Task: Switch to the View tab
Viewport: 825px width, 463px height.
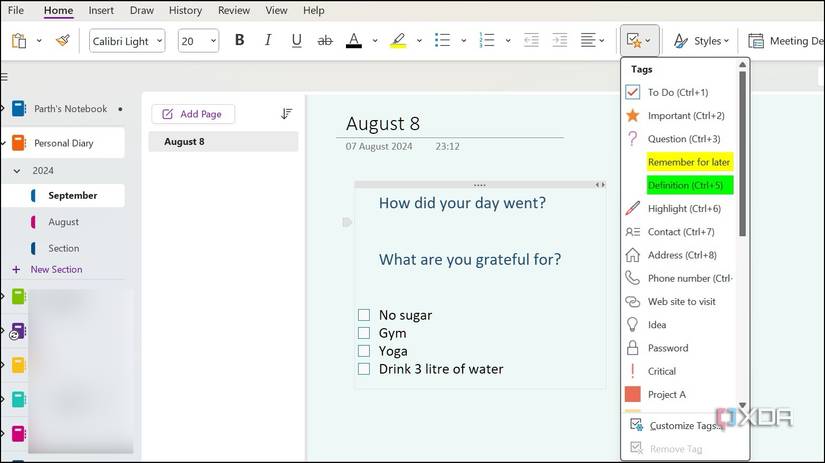Action: coord(276,10)
